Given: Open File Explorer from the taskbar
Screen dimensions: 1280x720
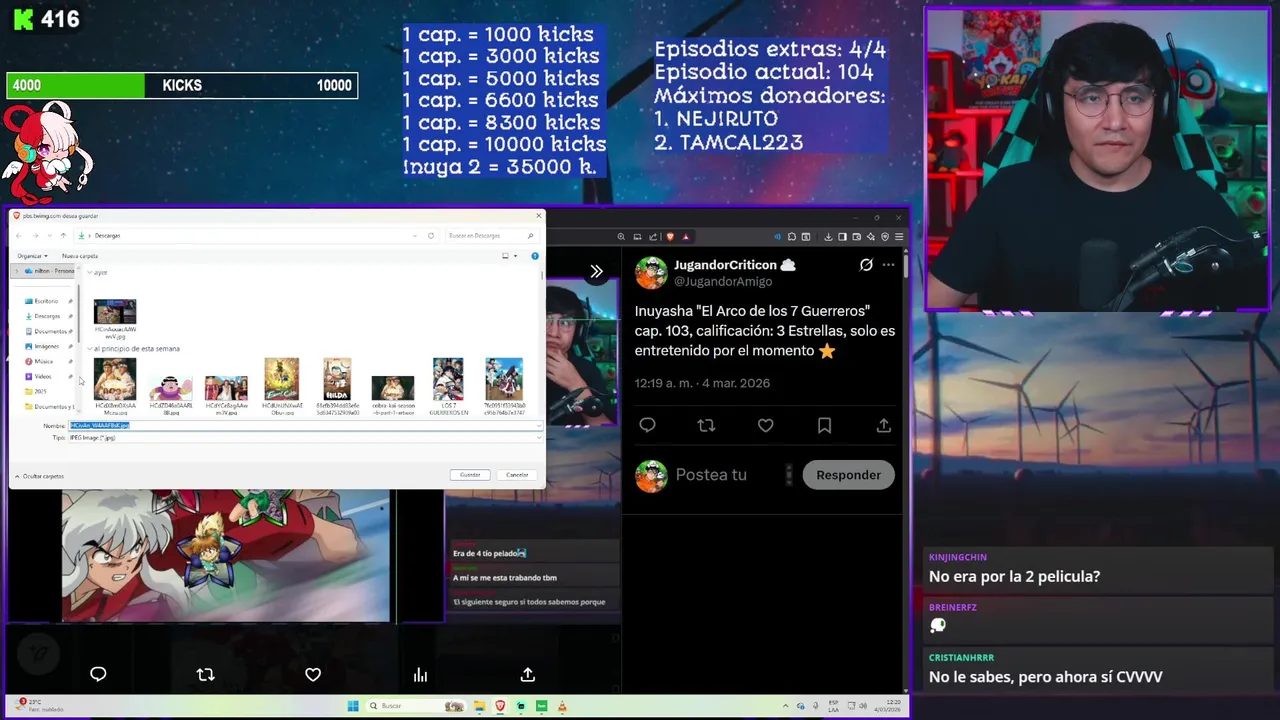Looking at the screenshot, I should 479,706.
